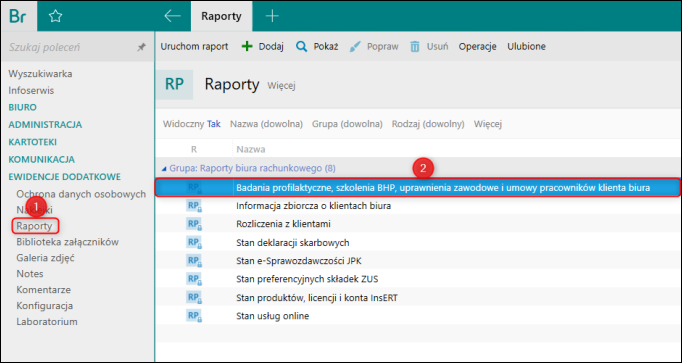This screenshot has width=682, height=363.
Task: Click the Popraw toolbar button
Action: click(374, 47)
